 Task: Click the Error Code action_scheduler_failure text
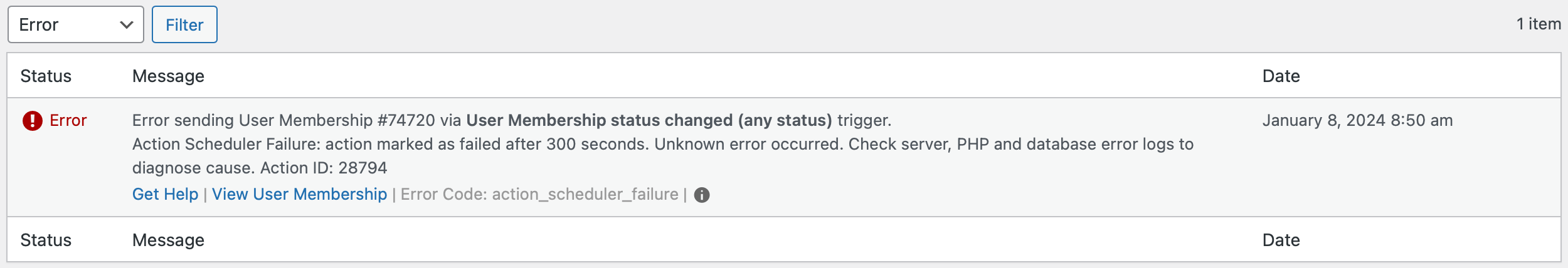click(539, 194)
